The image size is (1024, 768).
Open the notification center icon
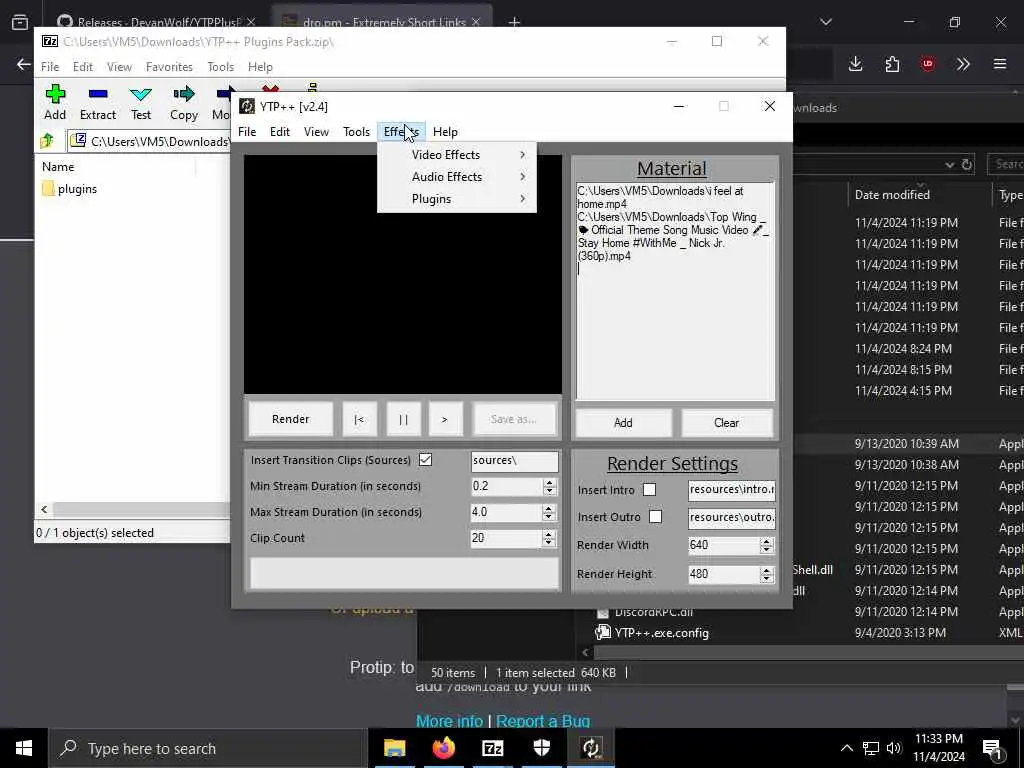pos(993,748)
